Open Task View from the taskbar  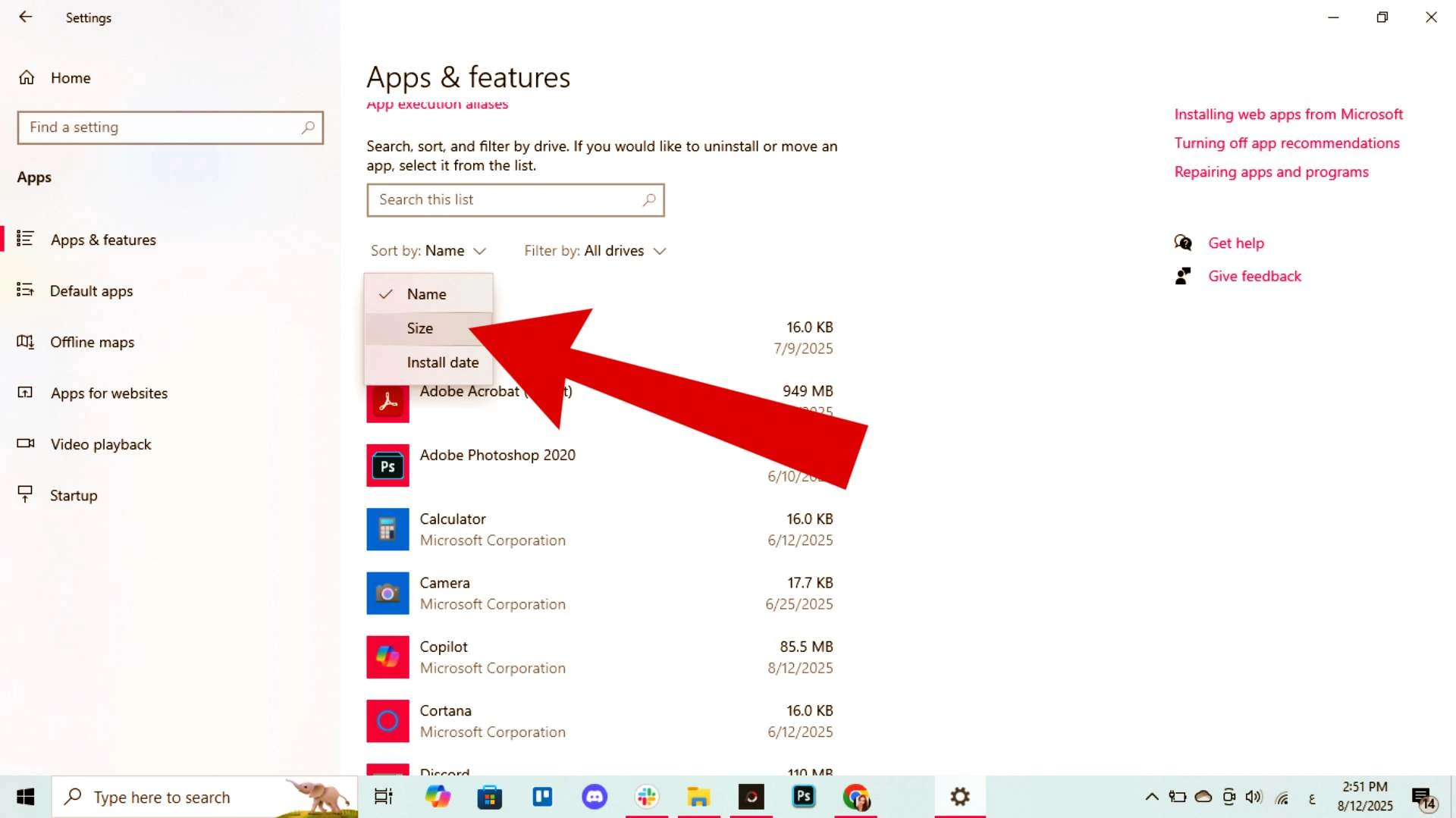tap(384, 797)
